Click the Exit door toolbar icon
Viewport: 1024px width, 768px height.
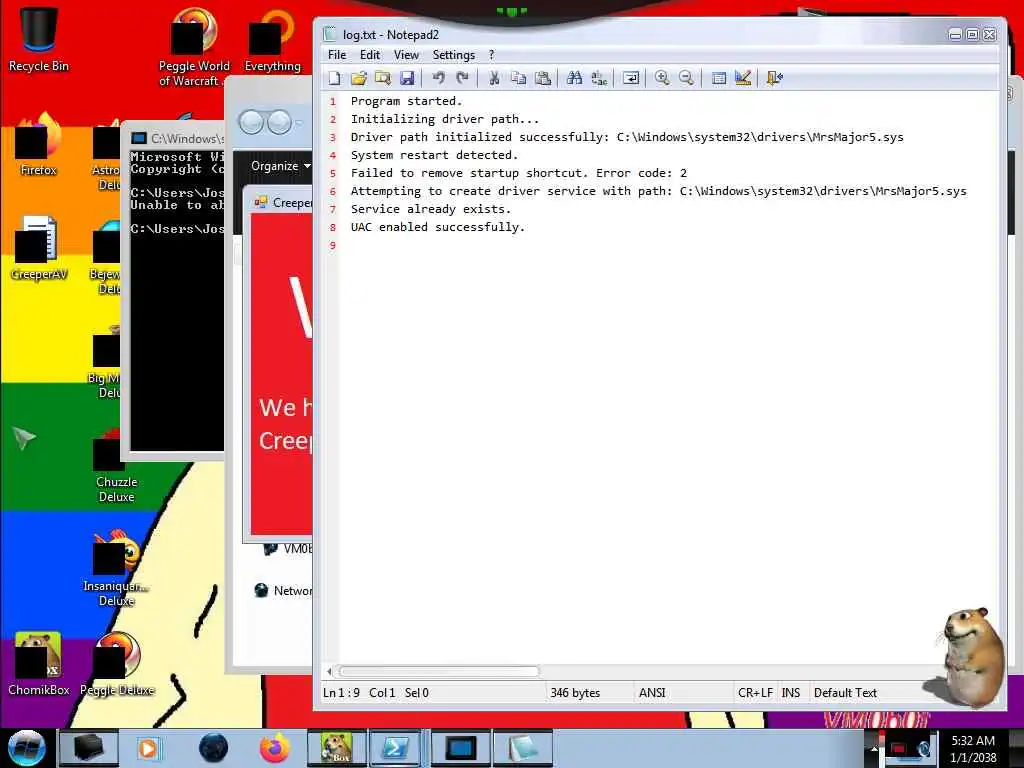click(775, 78)
